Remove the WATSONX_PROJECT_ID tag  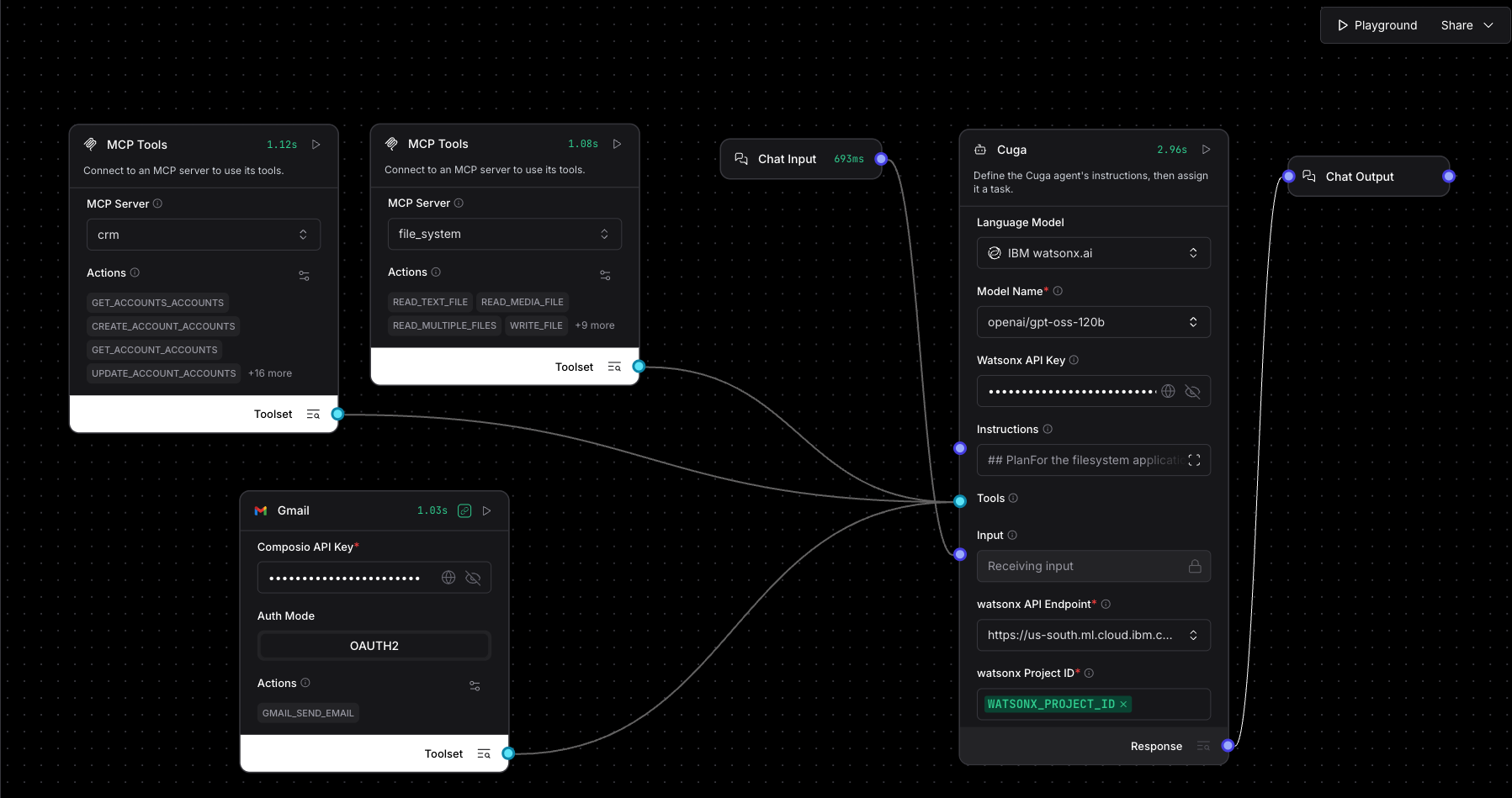coord(1123,704)
